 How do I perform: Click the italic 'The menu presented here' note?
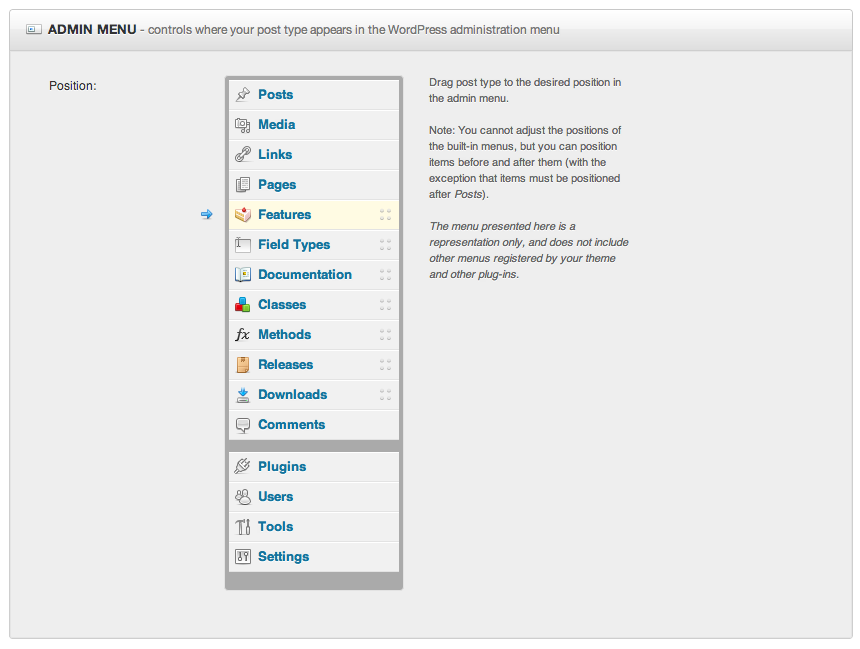coord(529,250)
